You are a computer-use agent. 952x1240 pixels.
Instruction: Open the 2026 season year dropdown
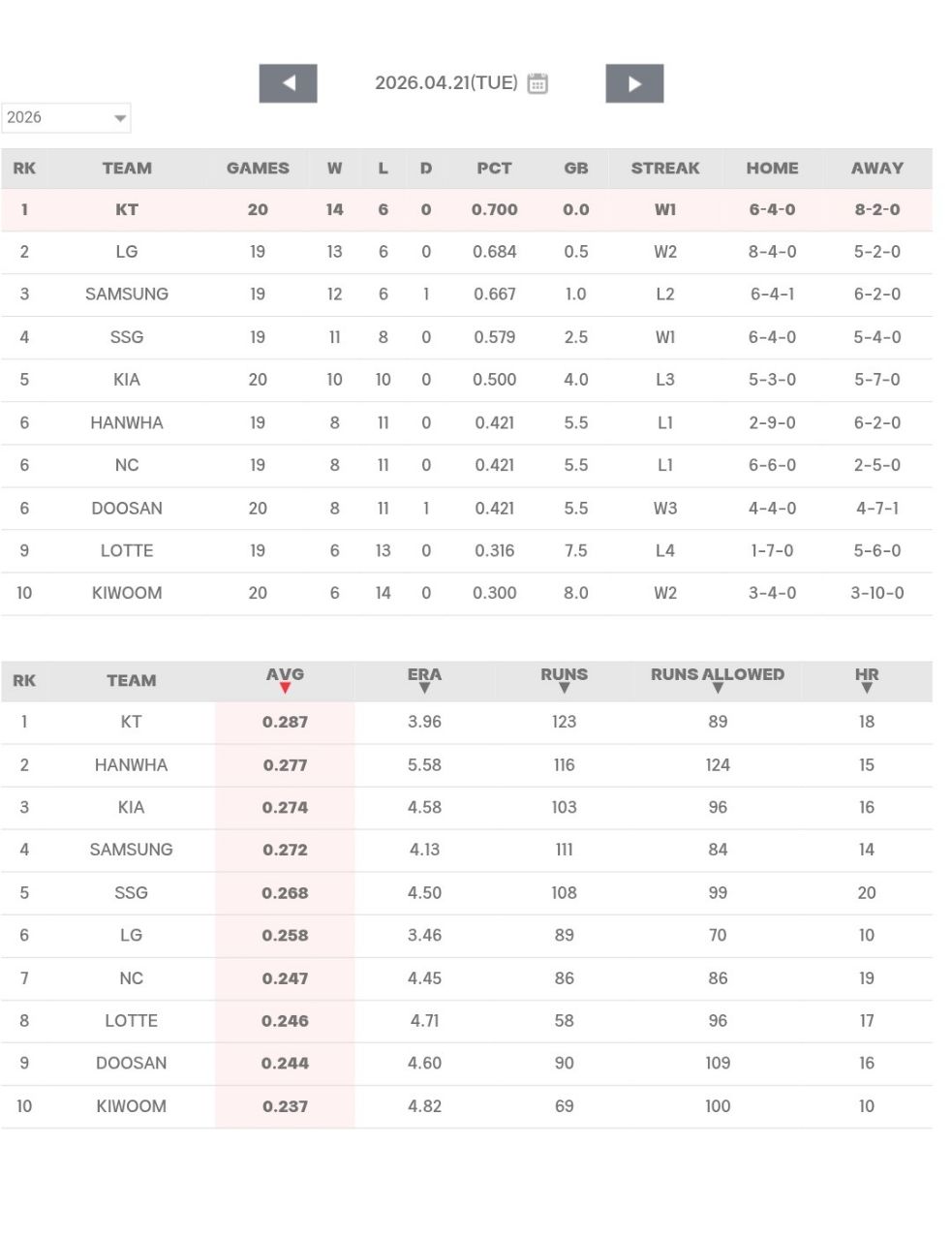pos(66,118)
